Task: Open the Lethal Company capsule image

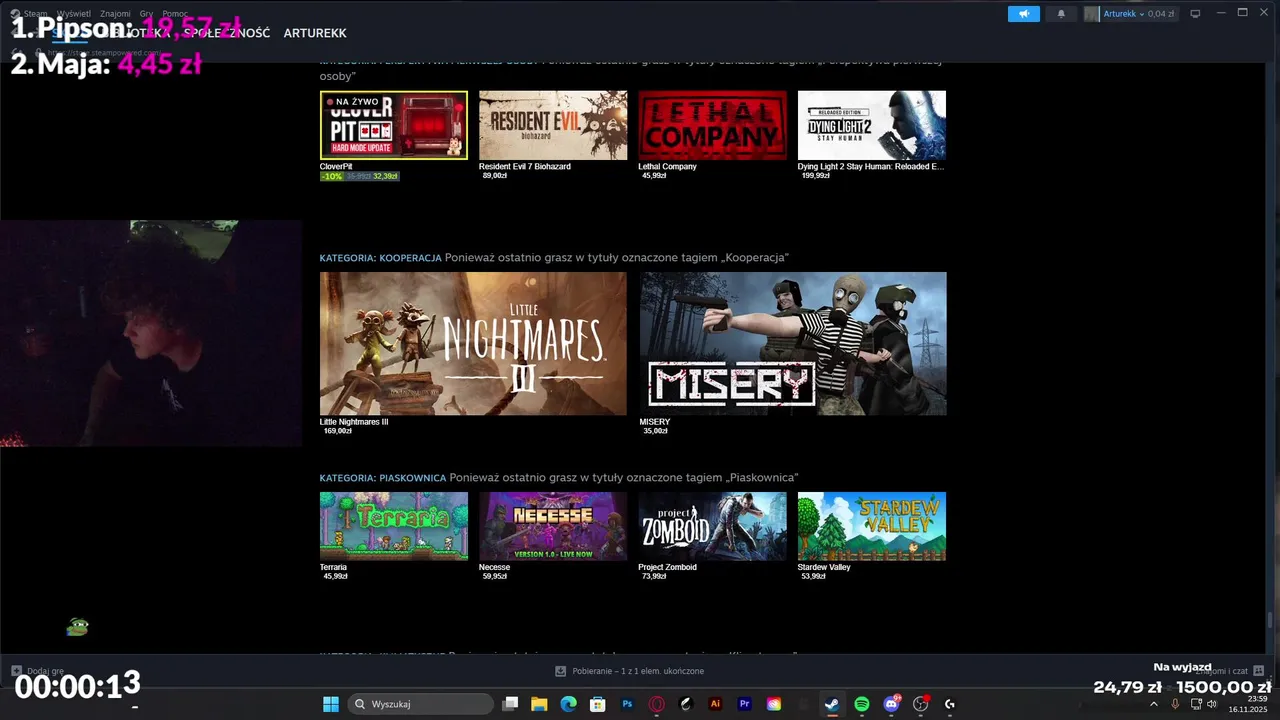Action: tap(712, 125)
